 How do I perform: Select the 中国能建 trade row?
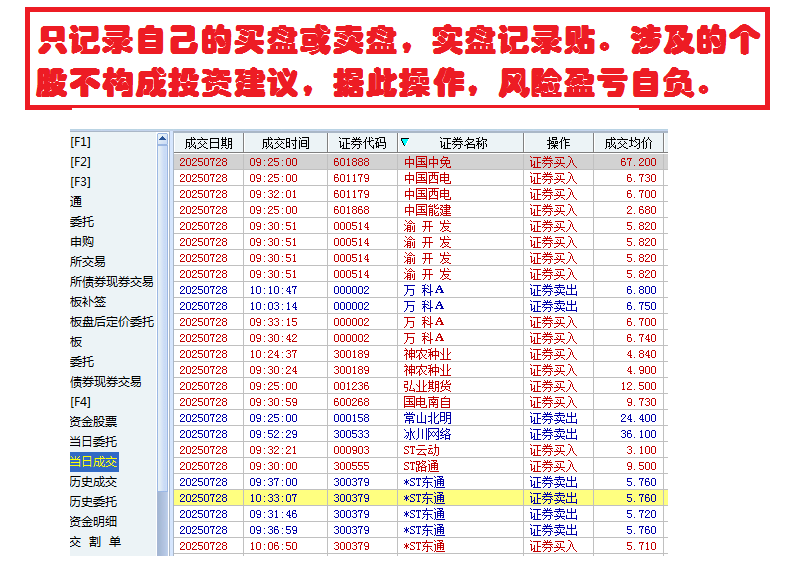tap(420, 210)
